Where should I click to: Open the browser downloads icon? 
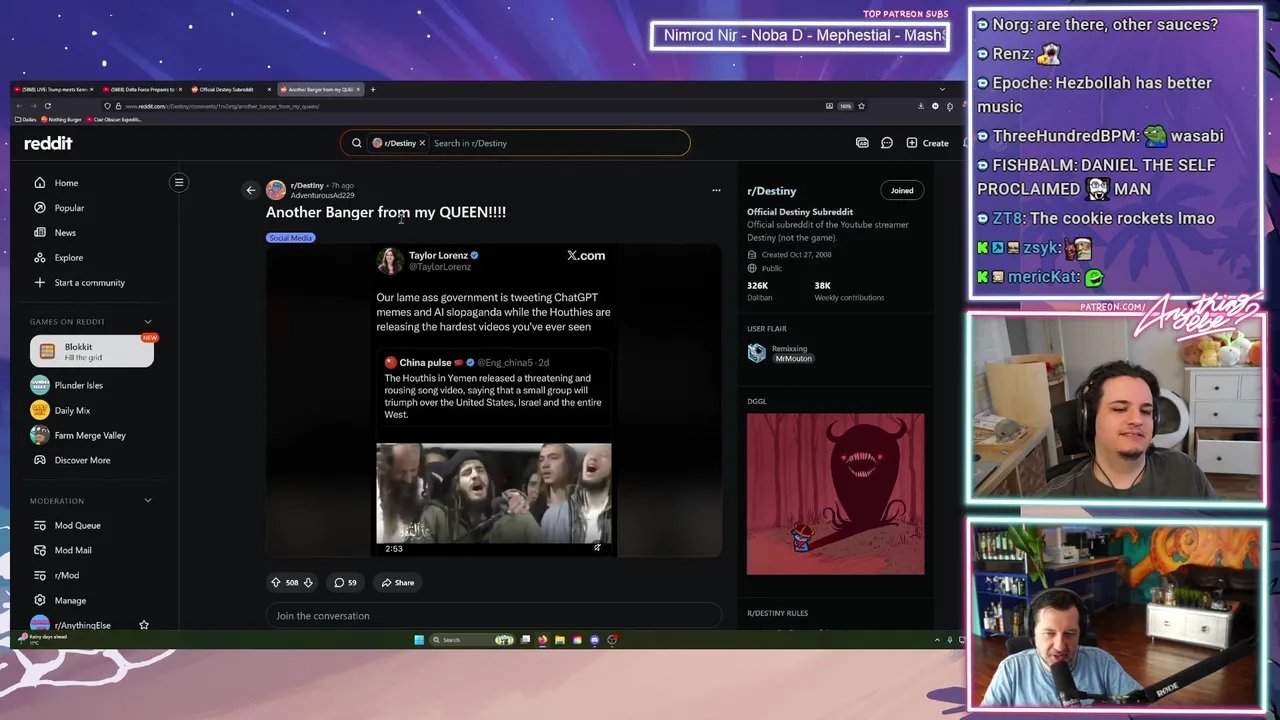coord(921,106)
